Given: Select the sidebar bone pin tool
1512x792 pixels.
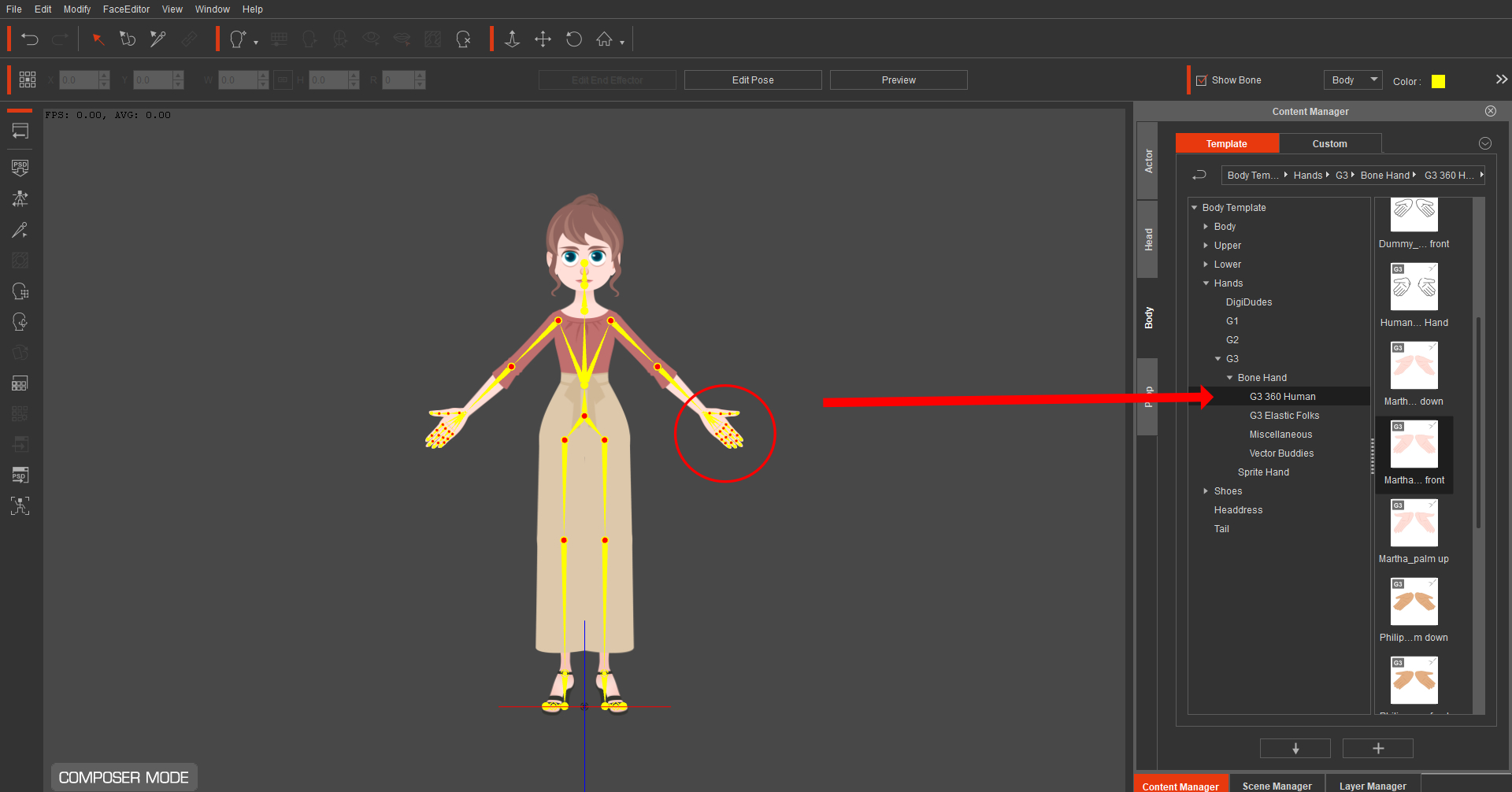Looking at the screenshot, I should pos(20,230).
